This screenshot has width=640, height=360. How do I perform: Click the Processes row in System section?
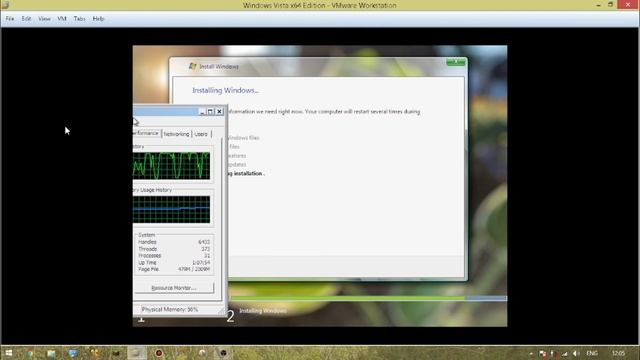174,256
